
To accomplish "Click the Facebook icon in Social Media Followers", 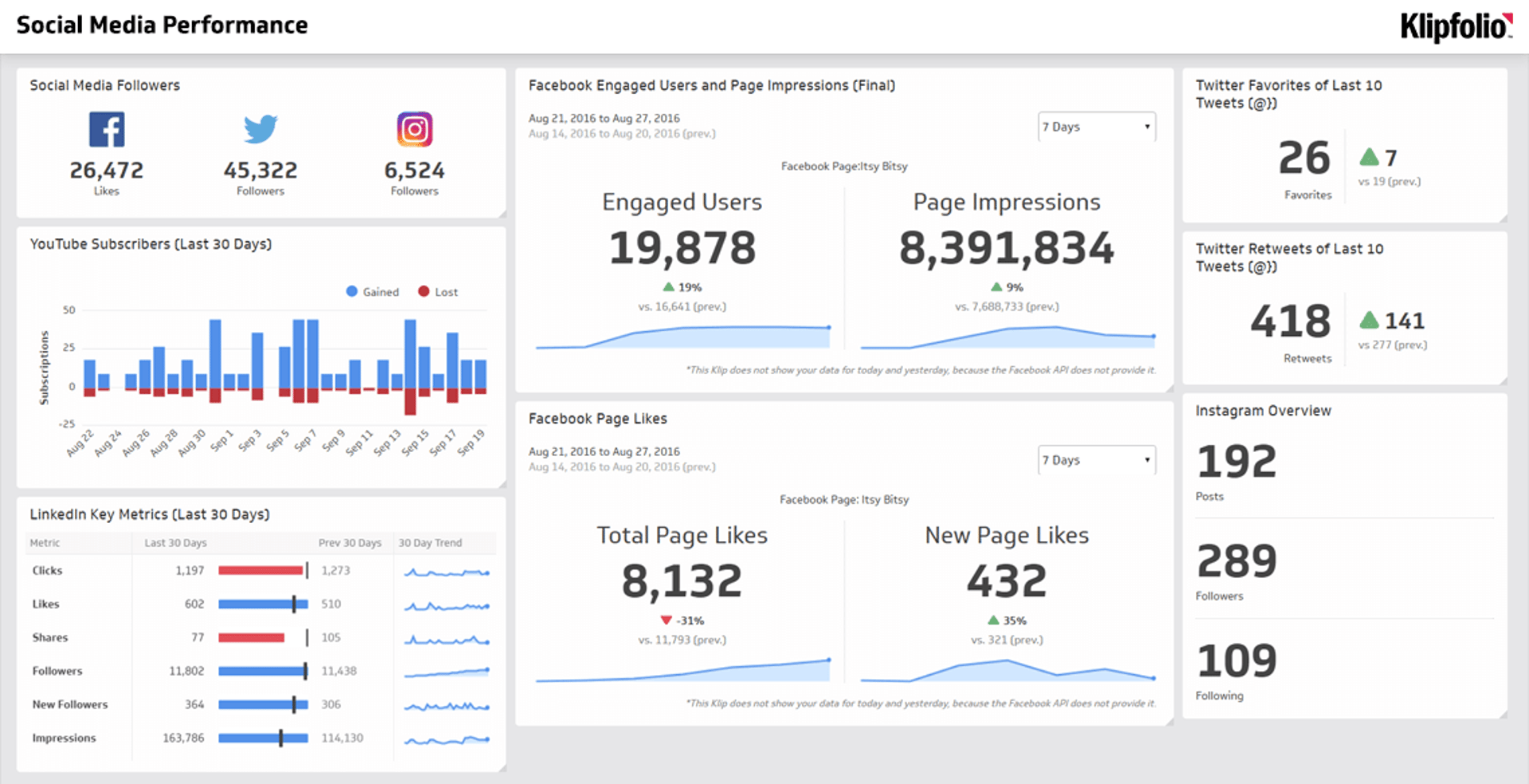I will [107, 128].
